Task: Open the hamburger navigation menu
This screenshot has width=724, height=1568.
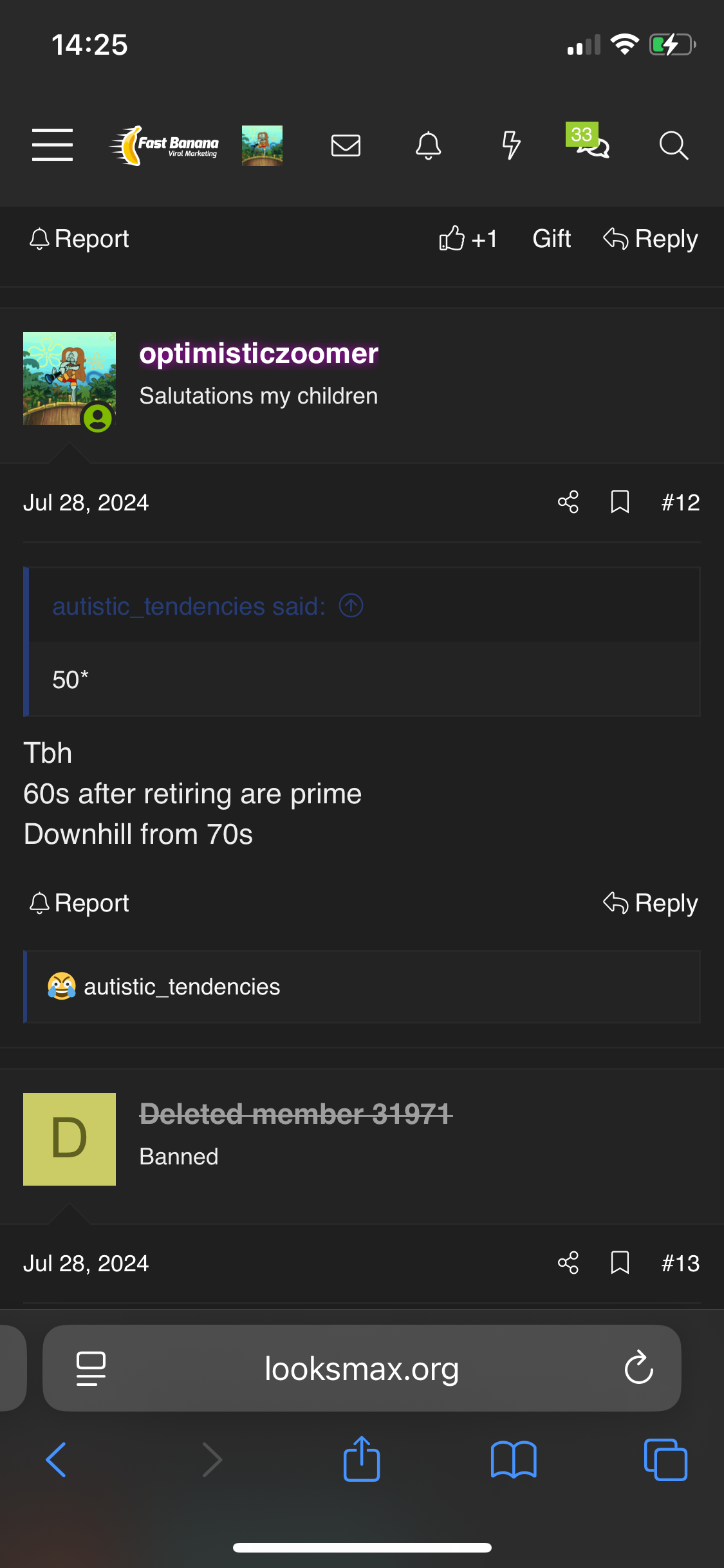Action: tap(52, 145)
